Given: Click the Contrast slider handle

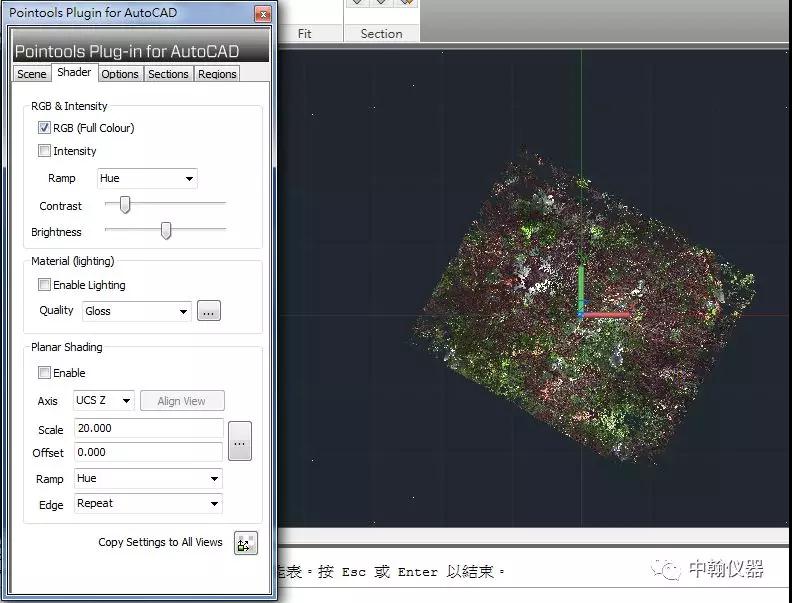Looking at the screenshot, I should 125,205.
